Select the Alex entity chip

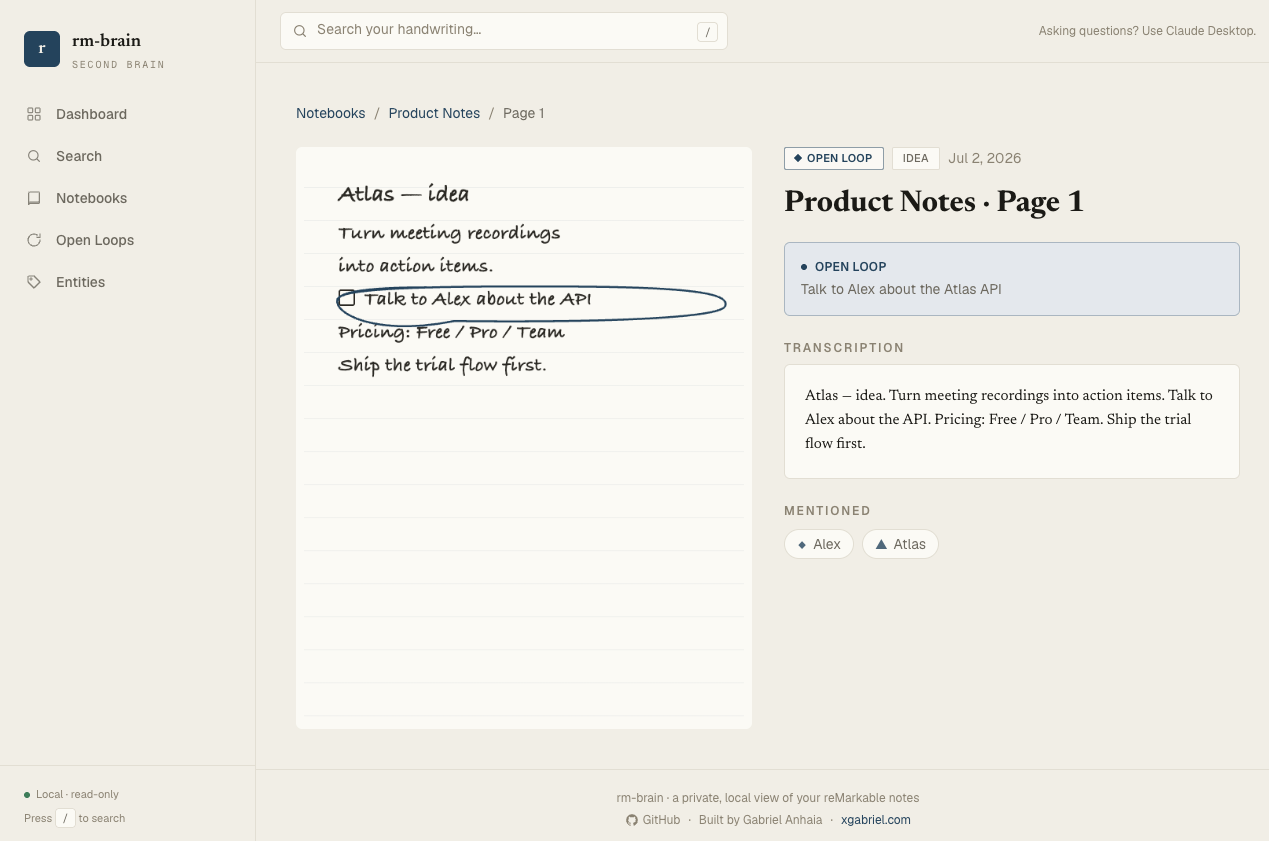819,544
